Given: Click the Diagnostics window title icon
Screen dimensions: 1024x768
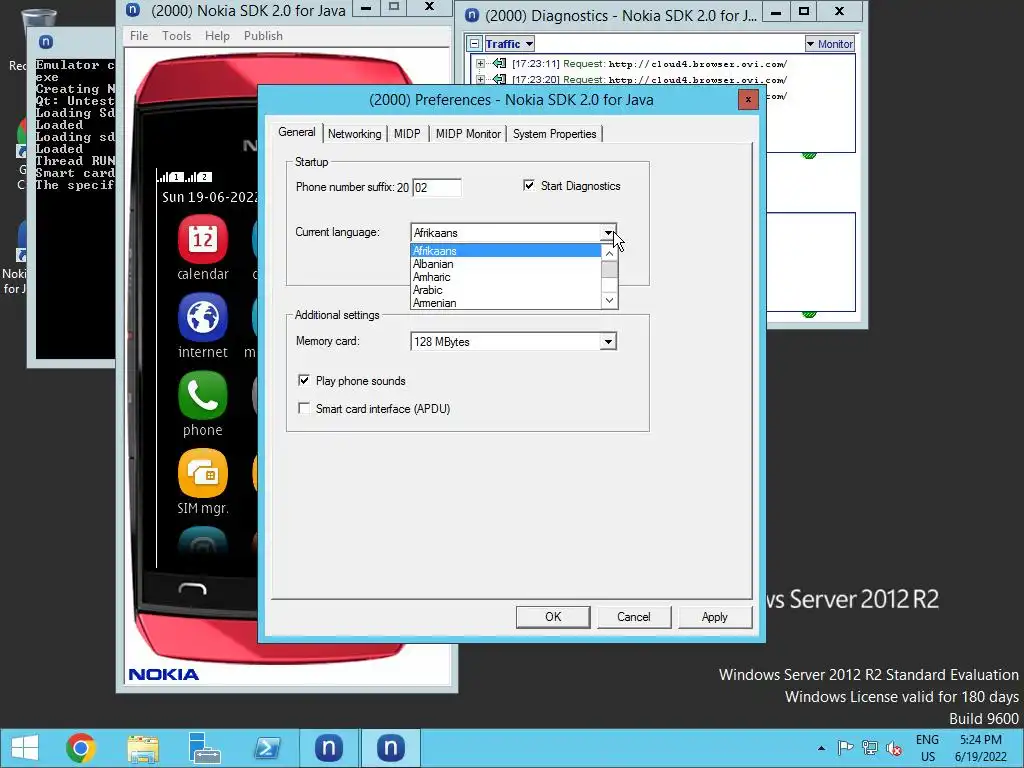Looking at the screenshot, I should pos(472,15).
